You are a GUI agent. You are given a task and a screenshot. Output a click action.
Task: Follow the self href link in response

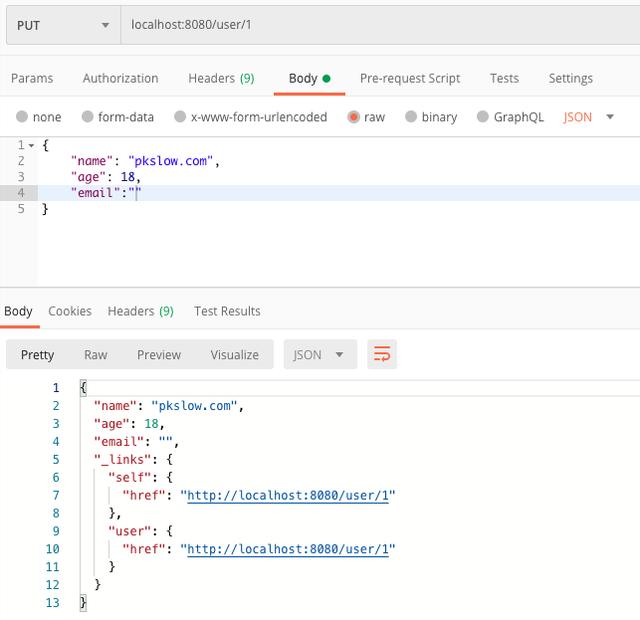coord(291,495)
